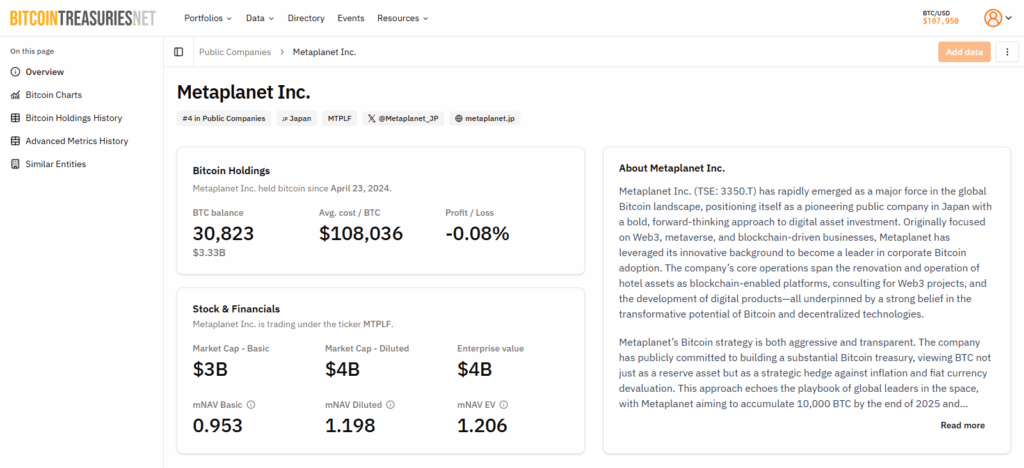Go to Public Companies breadcrumb
Image resolution: width=1024 pixels, height=468 pixels.
click(235, 52)
